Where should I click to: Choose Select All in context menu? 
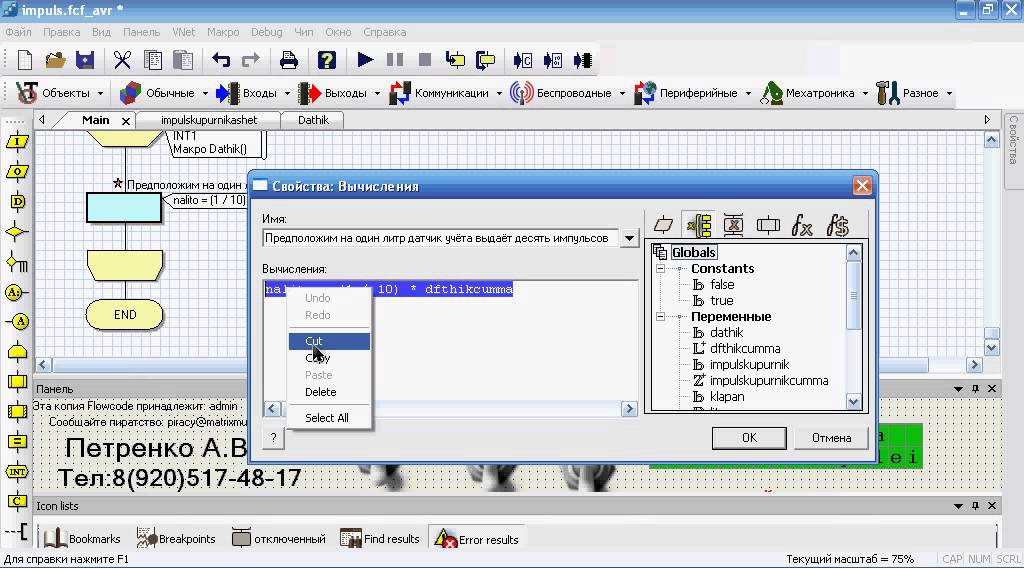[329, 418]
